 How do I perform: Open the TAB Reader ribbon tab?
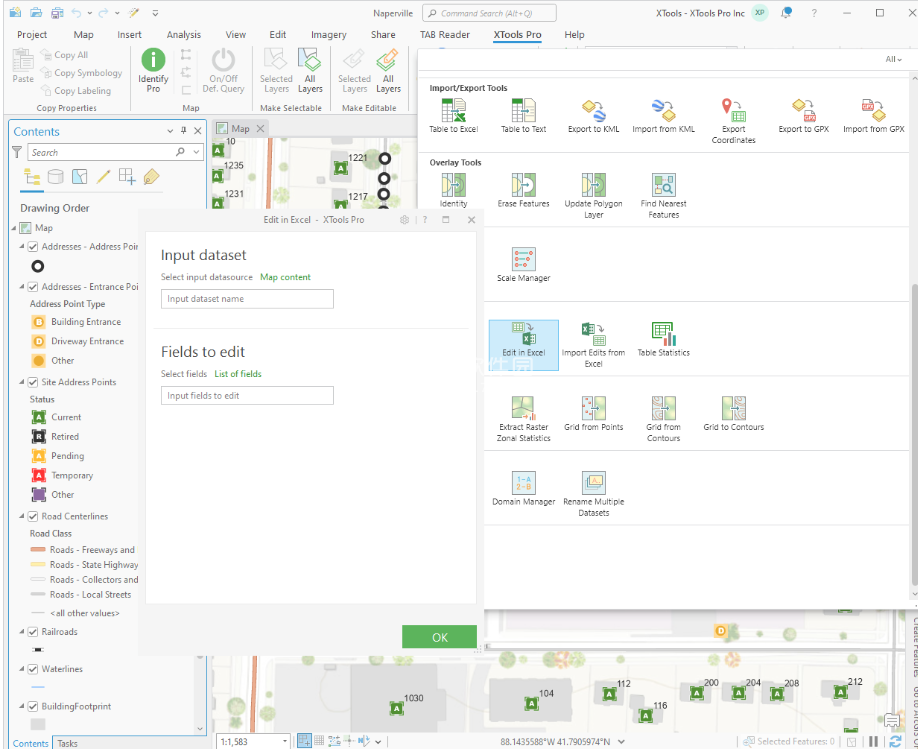pyautogui.click(x=444, y=35)
